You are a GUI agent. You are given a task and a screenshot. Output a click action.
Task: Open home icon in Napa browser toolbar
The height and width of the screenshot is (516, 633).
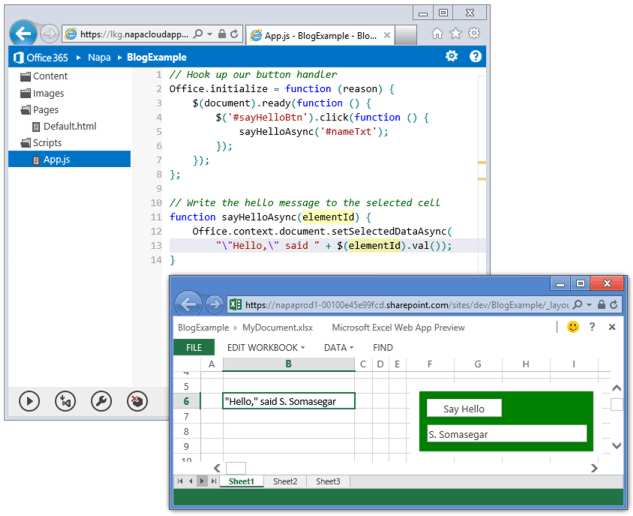pos(438,34)
